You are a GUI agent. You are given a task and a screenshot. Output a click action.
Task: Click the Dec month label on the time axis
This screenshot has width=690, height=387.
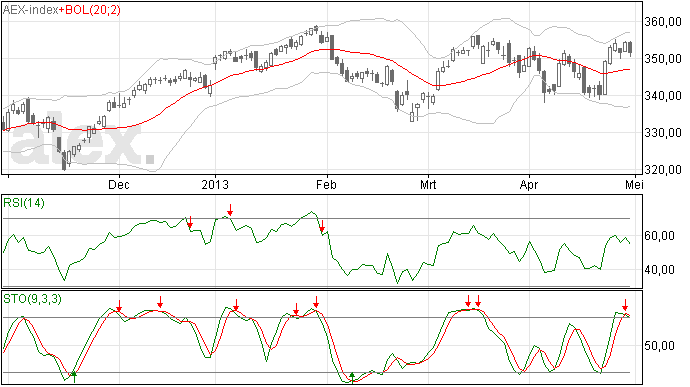point(119,184)
